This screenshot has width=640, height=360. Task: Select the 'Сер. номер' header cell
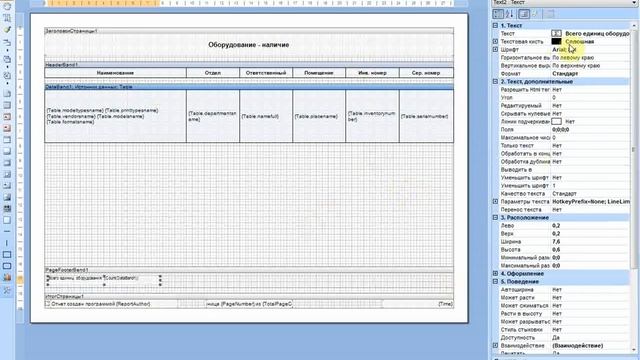pos(426,73)
